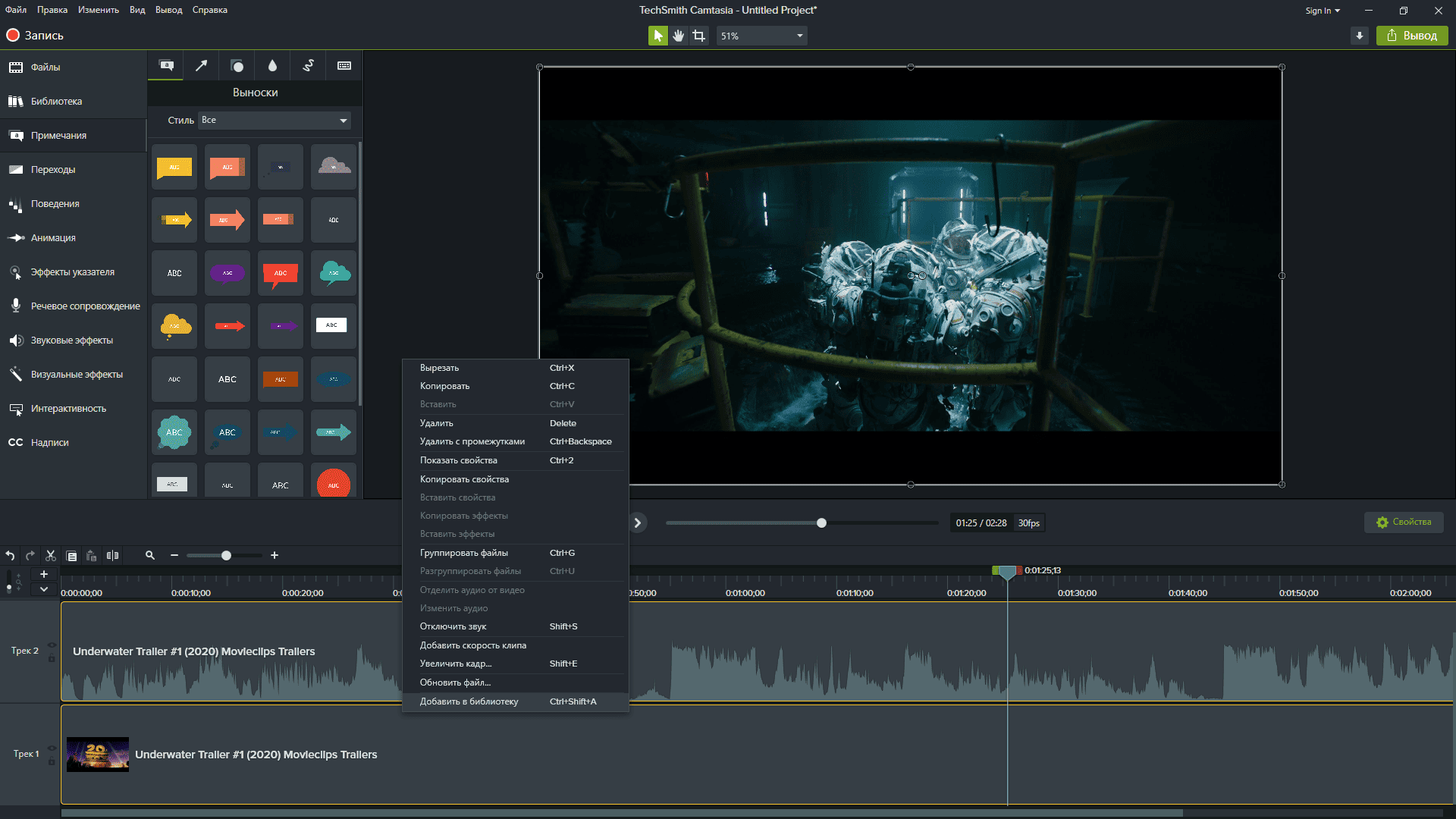Select the purple speech bubble callout
This screenshot has width=1456, height=819.
(227, 273)
